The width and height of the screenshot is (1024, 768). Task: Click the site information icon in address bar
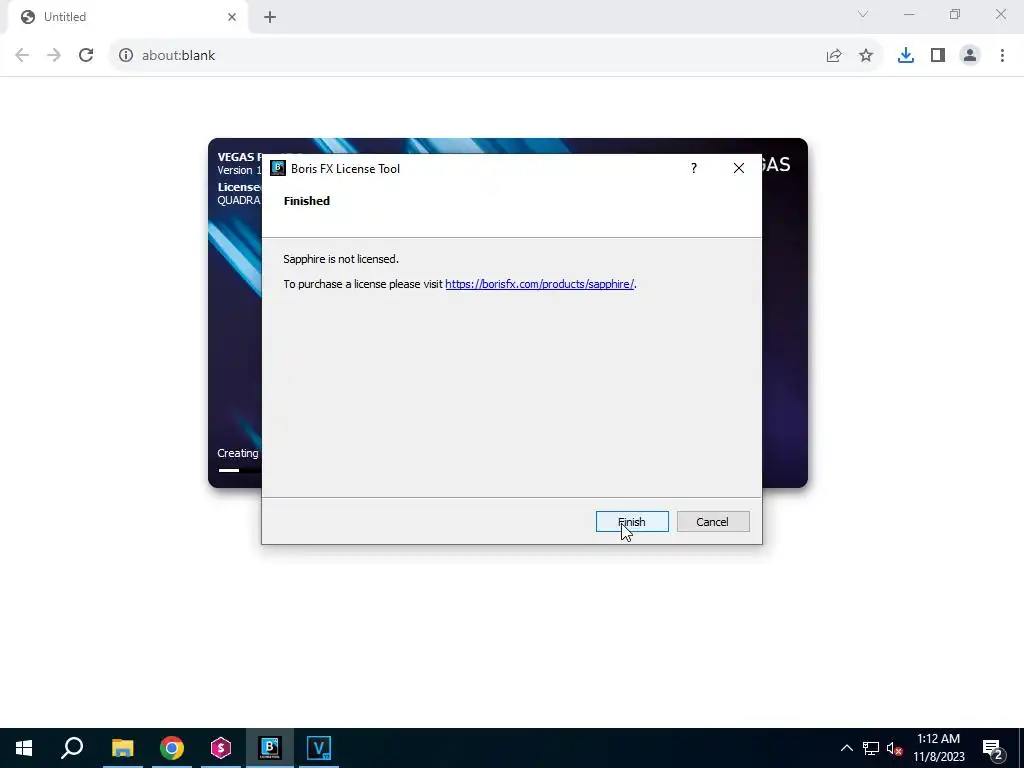tap(126, 56)
